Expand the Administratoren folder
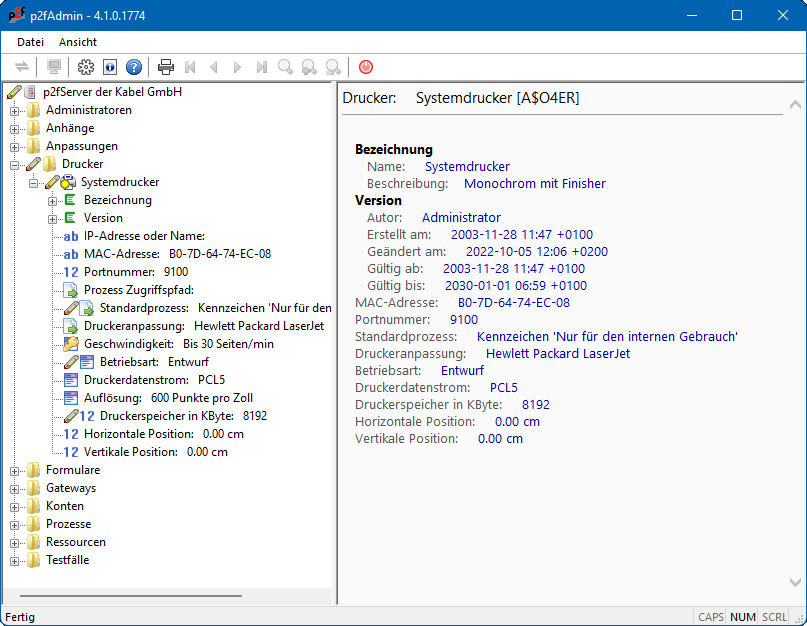The height and width of the screenshot is (626, 807). (x=15, y=110)
